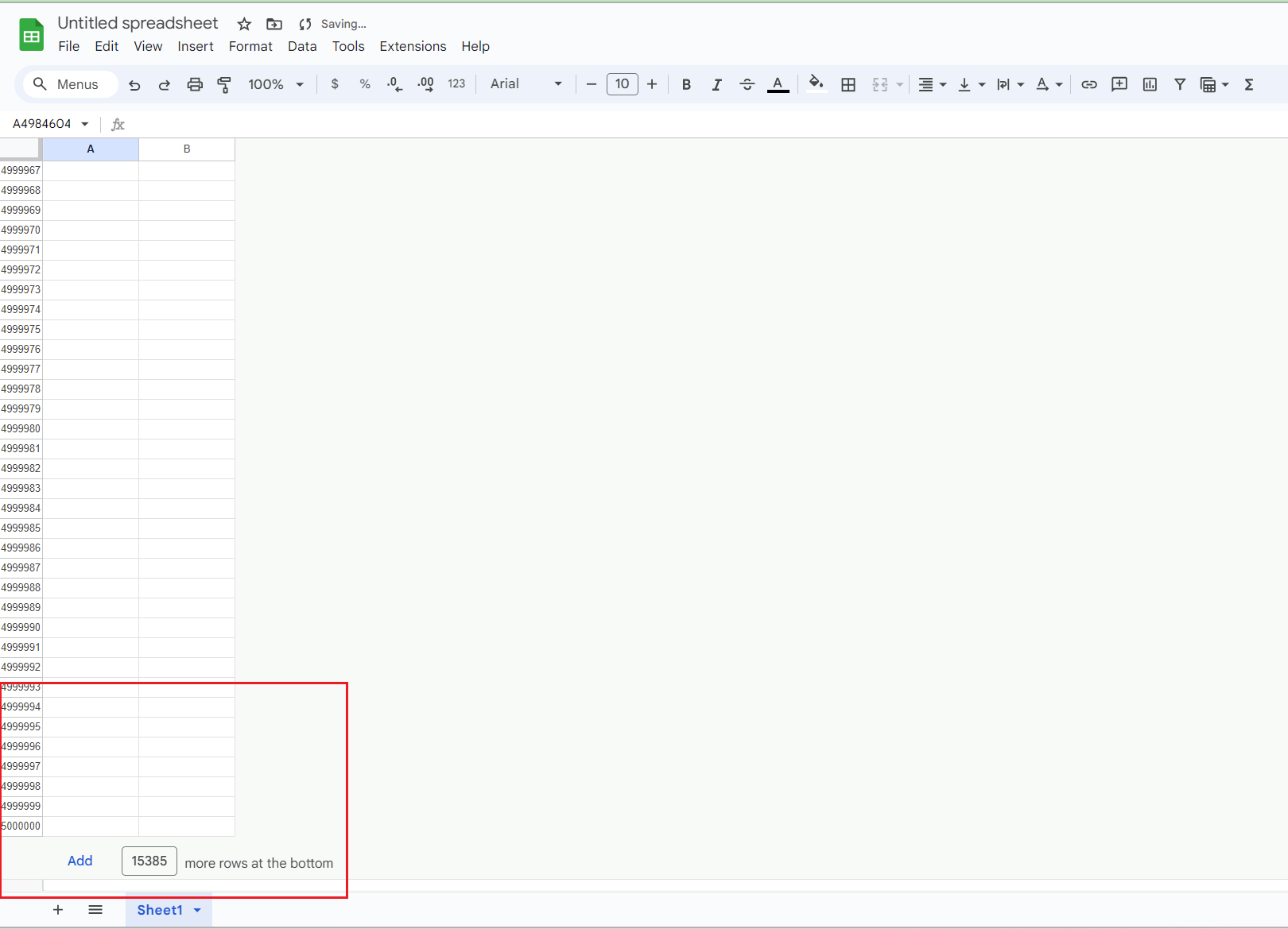The width and height of the screenshot is (1288, 929).
Task: Open the Sheet1 tab menu
Action: (x=197, y=910)
